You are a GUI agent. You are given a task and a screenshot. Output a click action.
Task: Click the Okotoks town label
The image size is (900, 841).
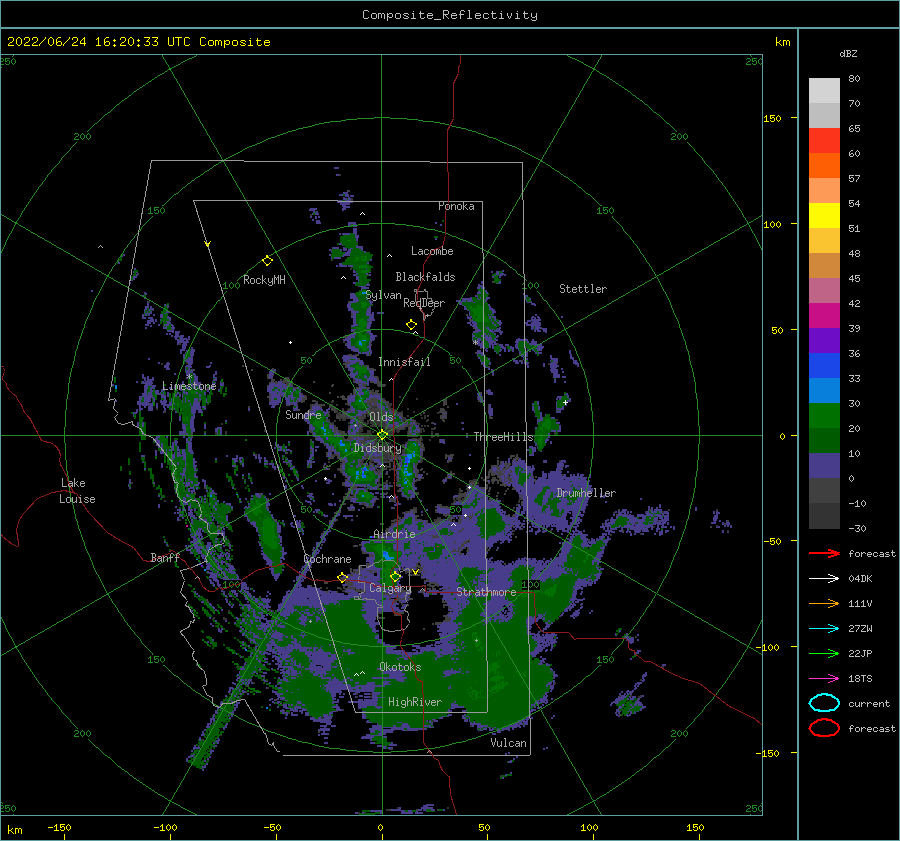click(x=400, y=667)
